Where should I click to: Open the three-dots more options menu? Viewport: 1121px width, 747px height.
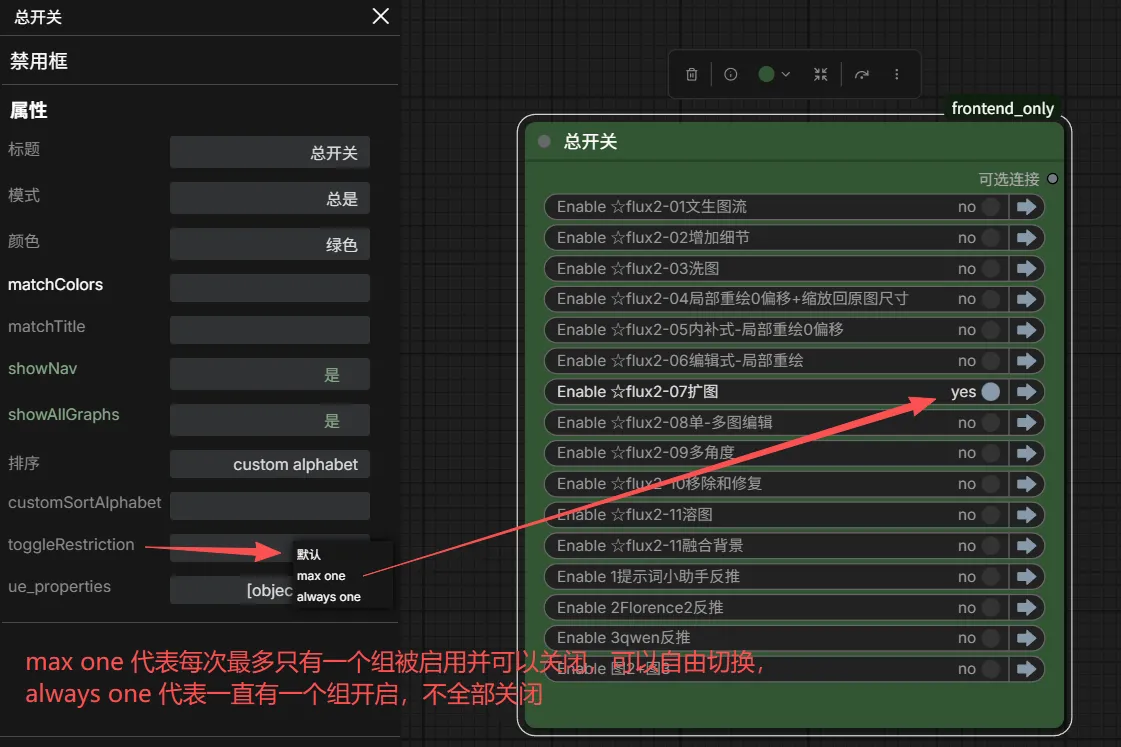tap(897, 74)
